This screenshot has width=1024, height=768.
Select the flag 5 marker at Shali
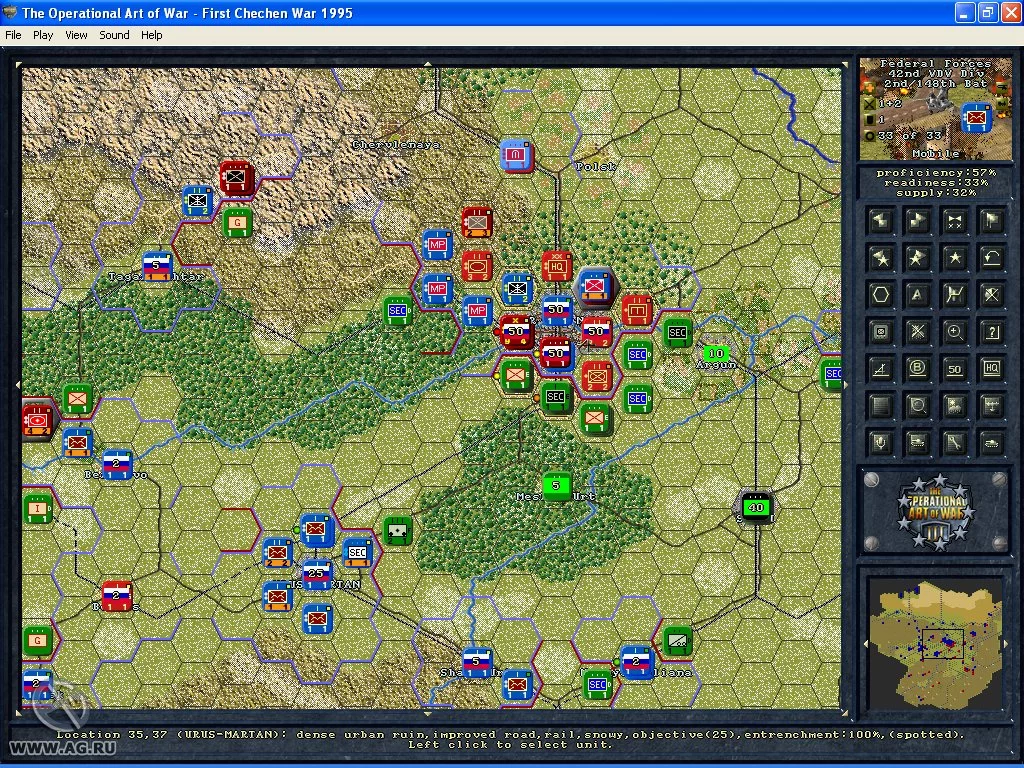477,662
